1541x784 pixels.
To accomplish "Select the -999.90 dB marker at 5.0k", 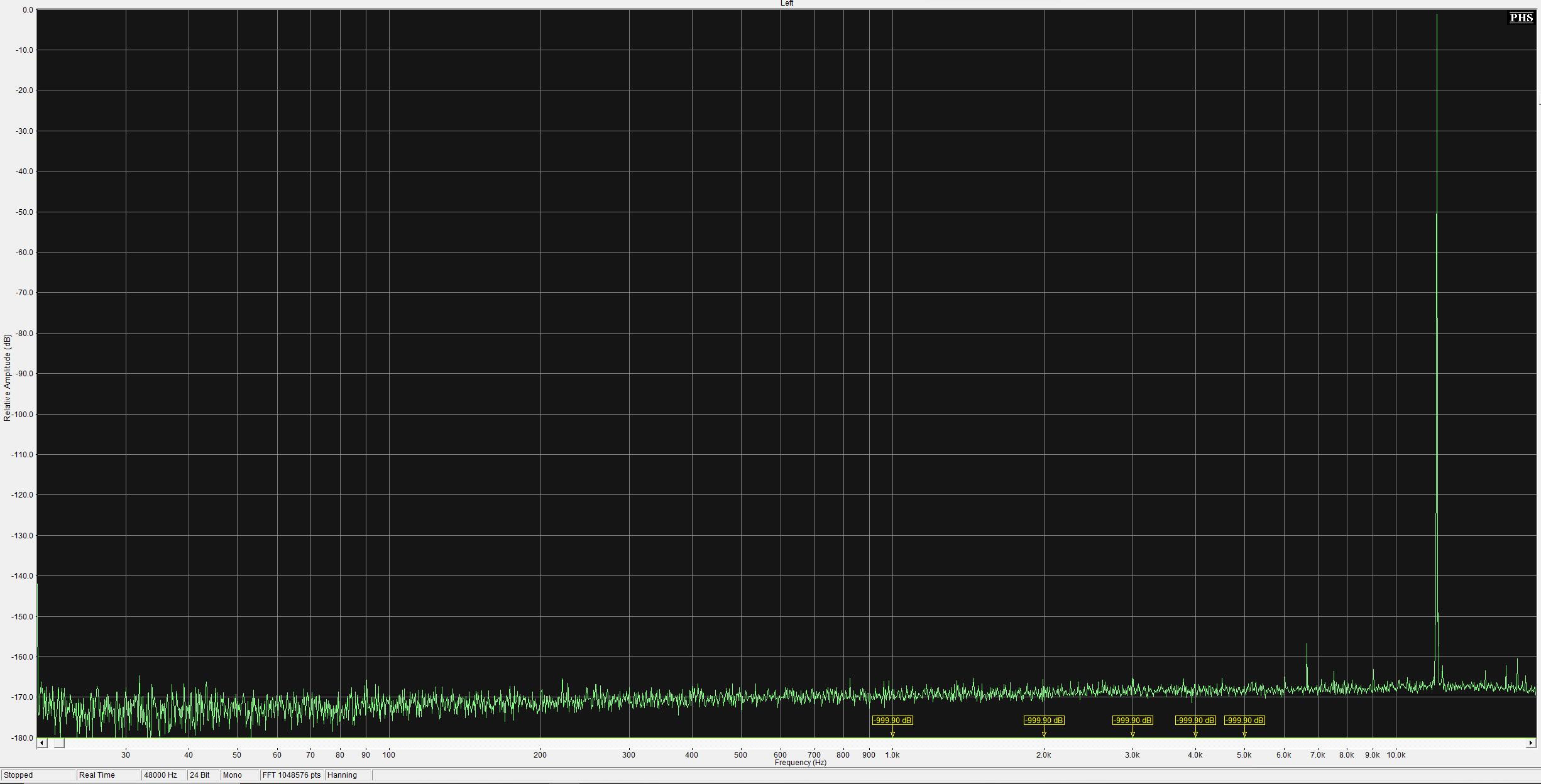I will coord(1244,721).
